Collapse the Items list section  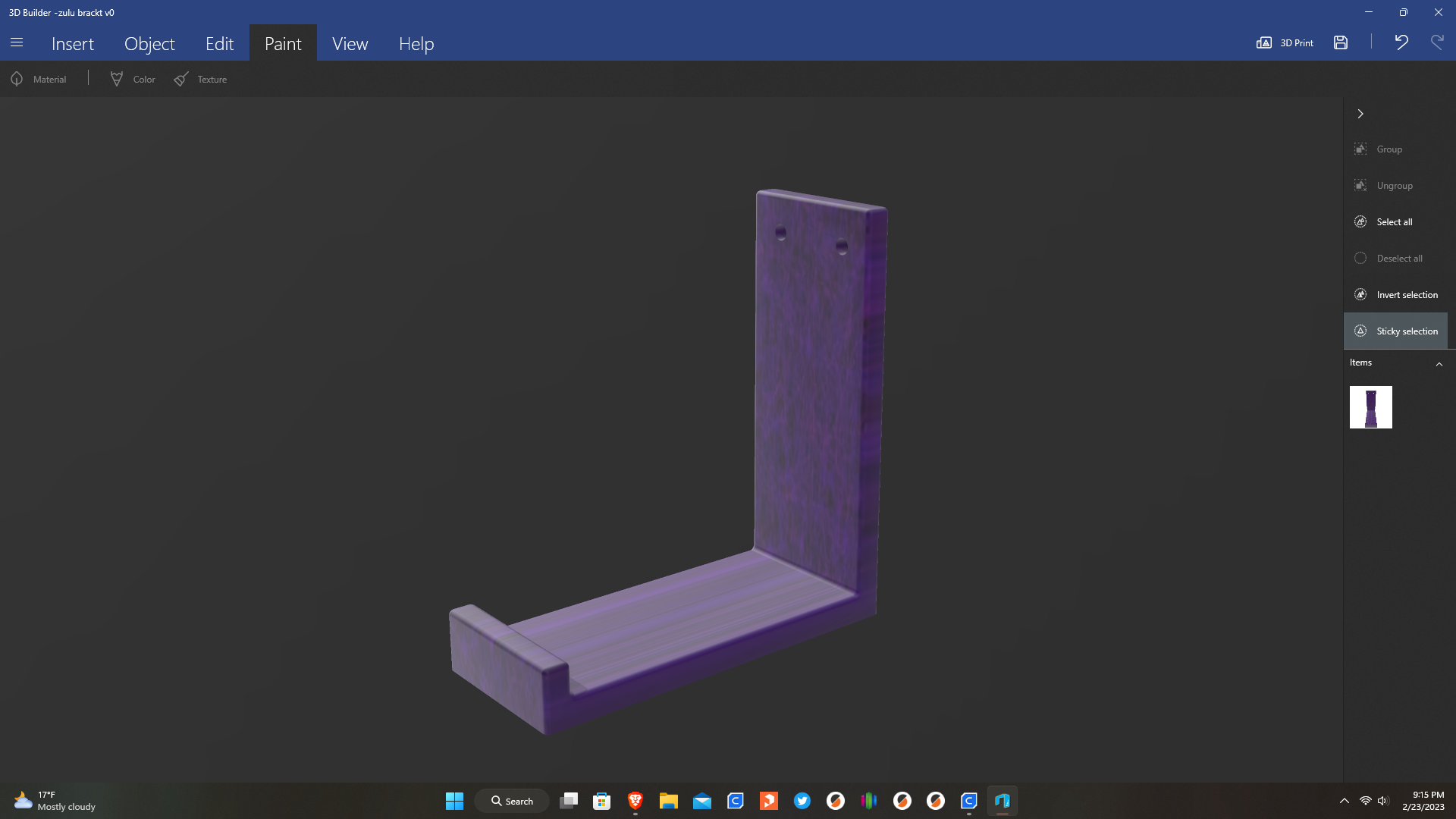pos(1439,364)
